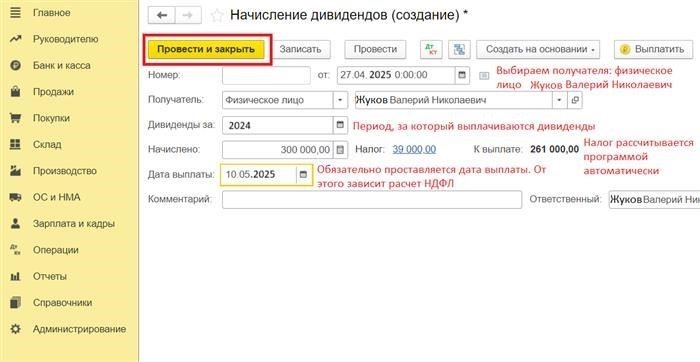Screen dimensions: 700x362
Task: Open the Жуков Валерий Николаевич recipient card
Action: [575, 100]
